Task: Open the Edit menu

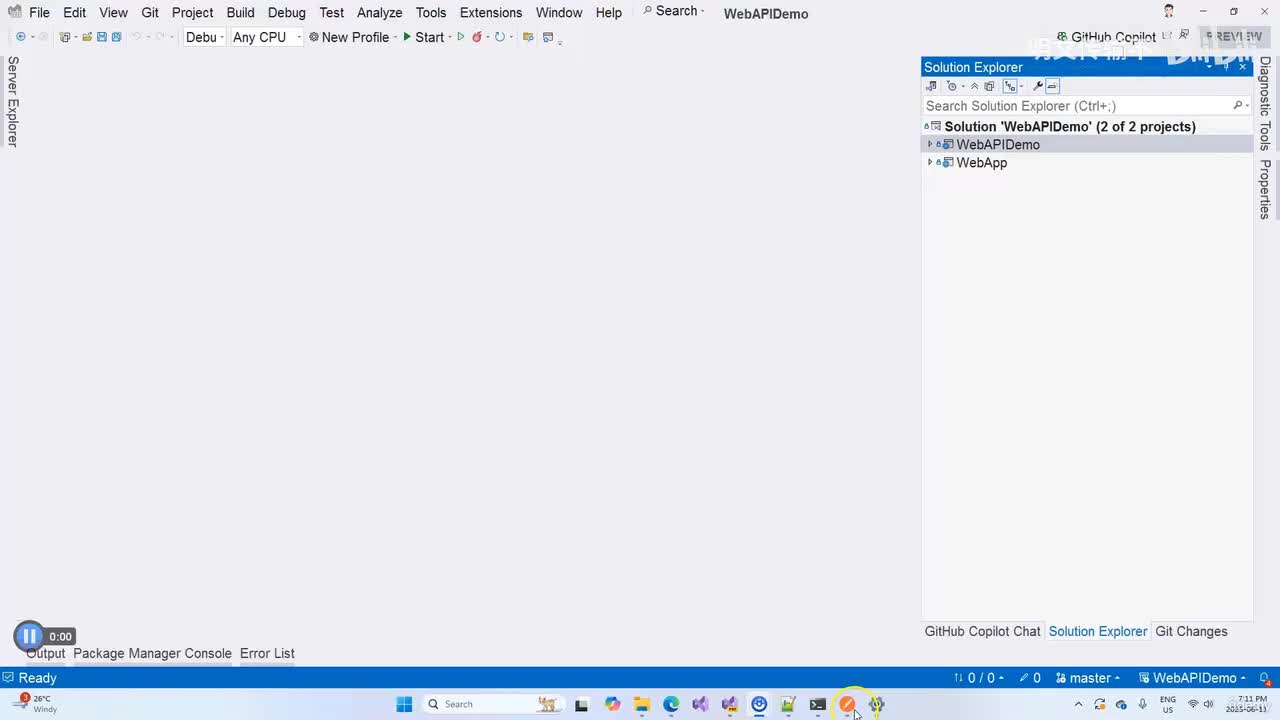Action: (x=74, y=13)
